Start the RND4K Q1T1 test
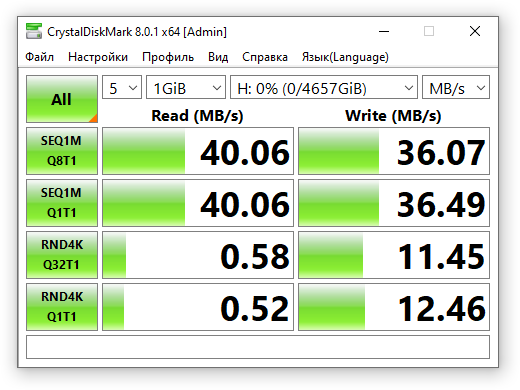520x390 pixels. 62,307
